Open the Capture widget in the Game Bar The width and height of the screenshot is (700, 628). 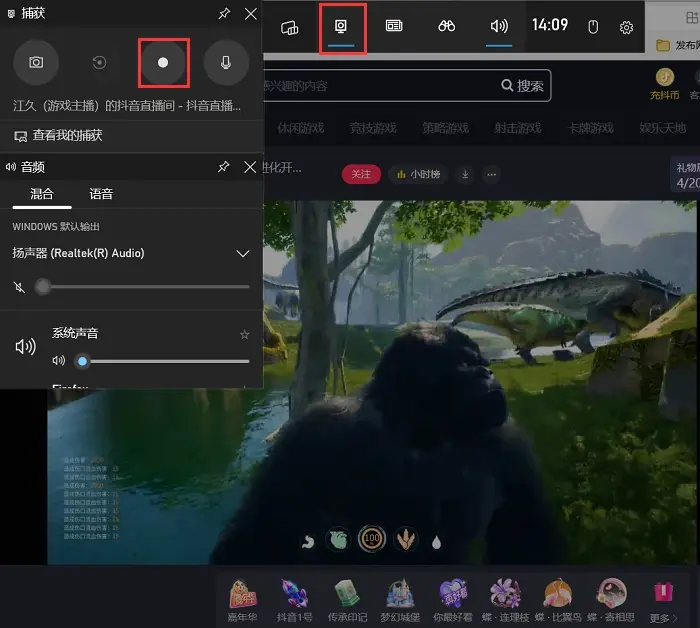[x=341, y=26]
